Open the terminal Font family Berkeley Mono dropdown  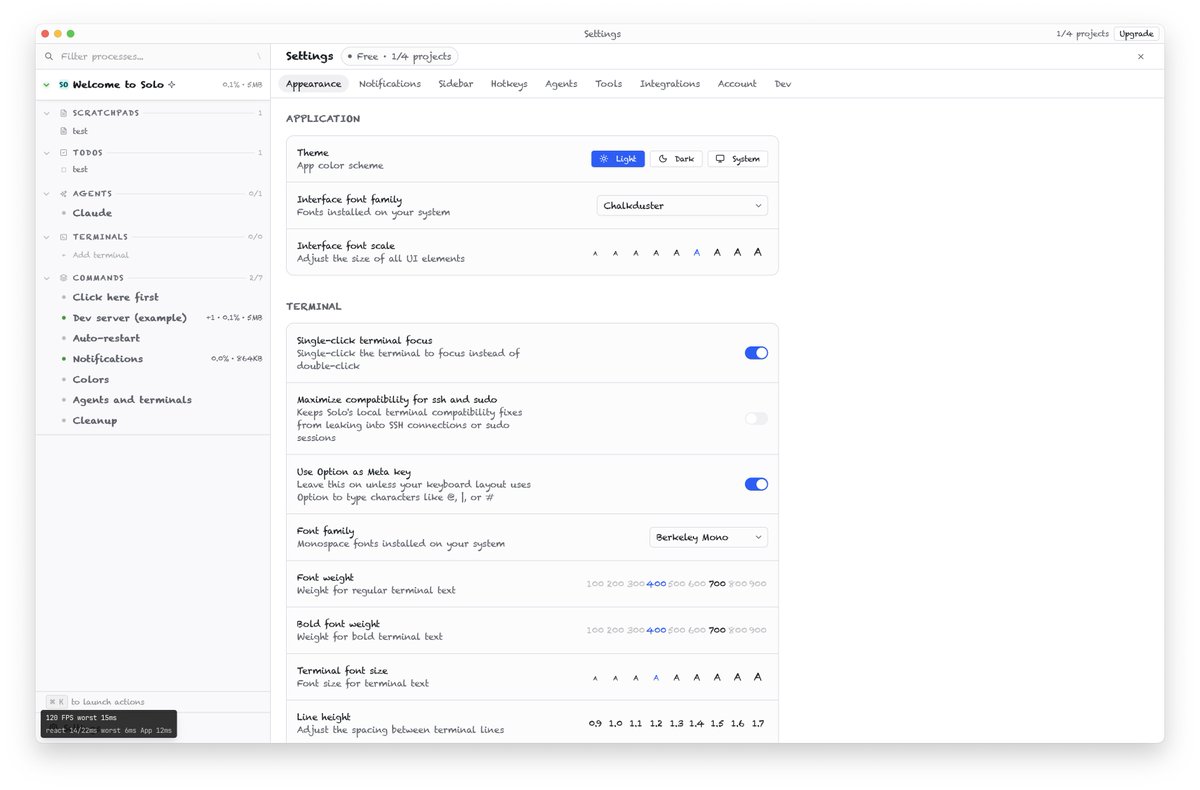(x=709, y=537)
